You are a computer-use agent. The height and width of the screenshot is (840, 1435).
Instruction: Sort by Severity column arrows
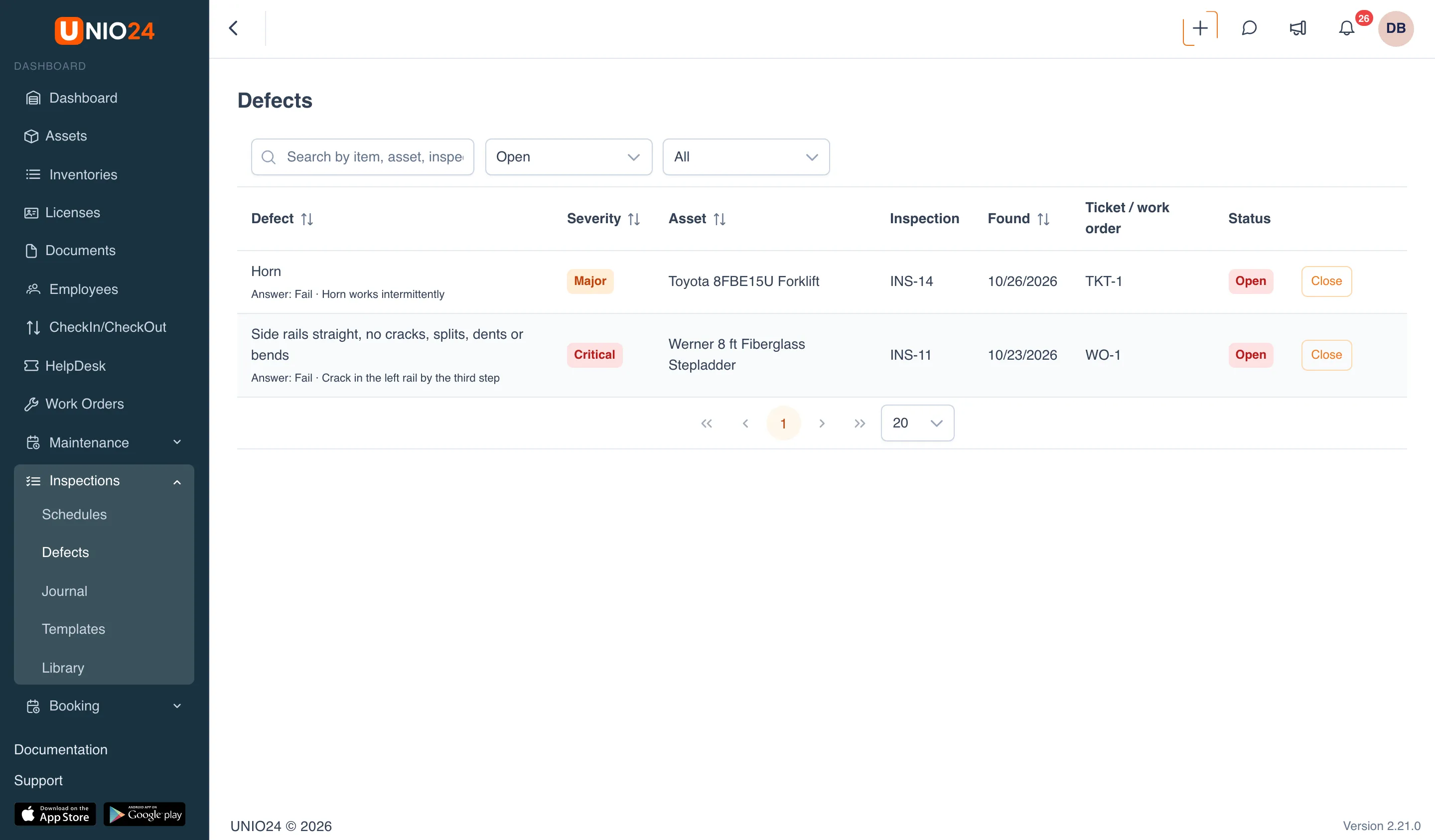coord(634,219)
